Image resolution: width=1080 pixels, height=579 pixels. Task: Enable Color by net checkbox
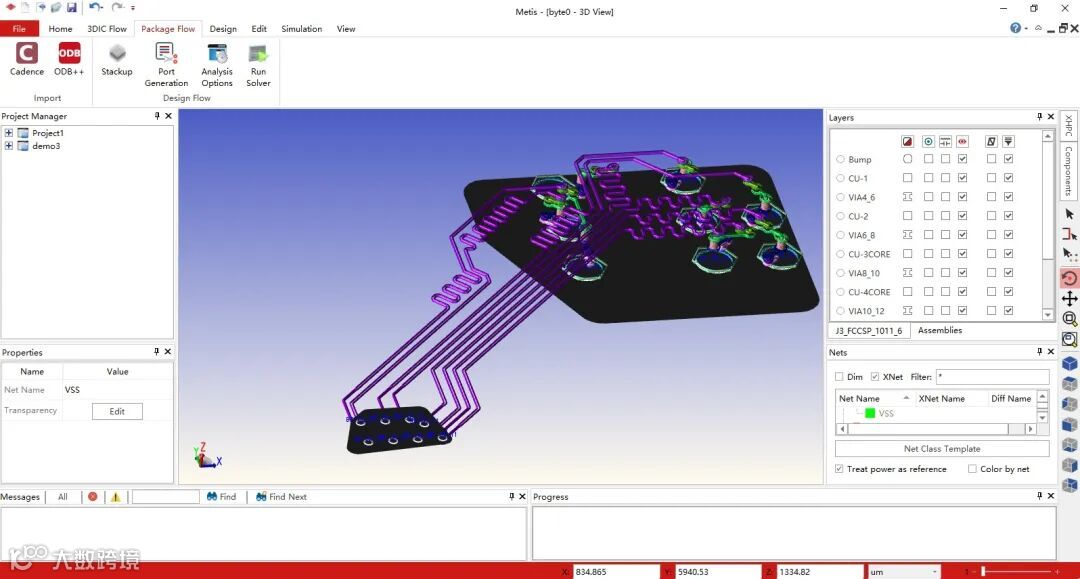click(972, 469)
